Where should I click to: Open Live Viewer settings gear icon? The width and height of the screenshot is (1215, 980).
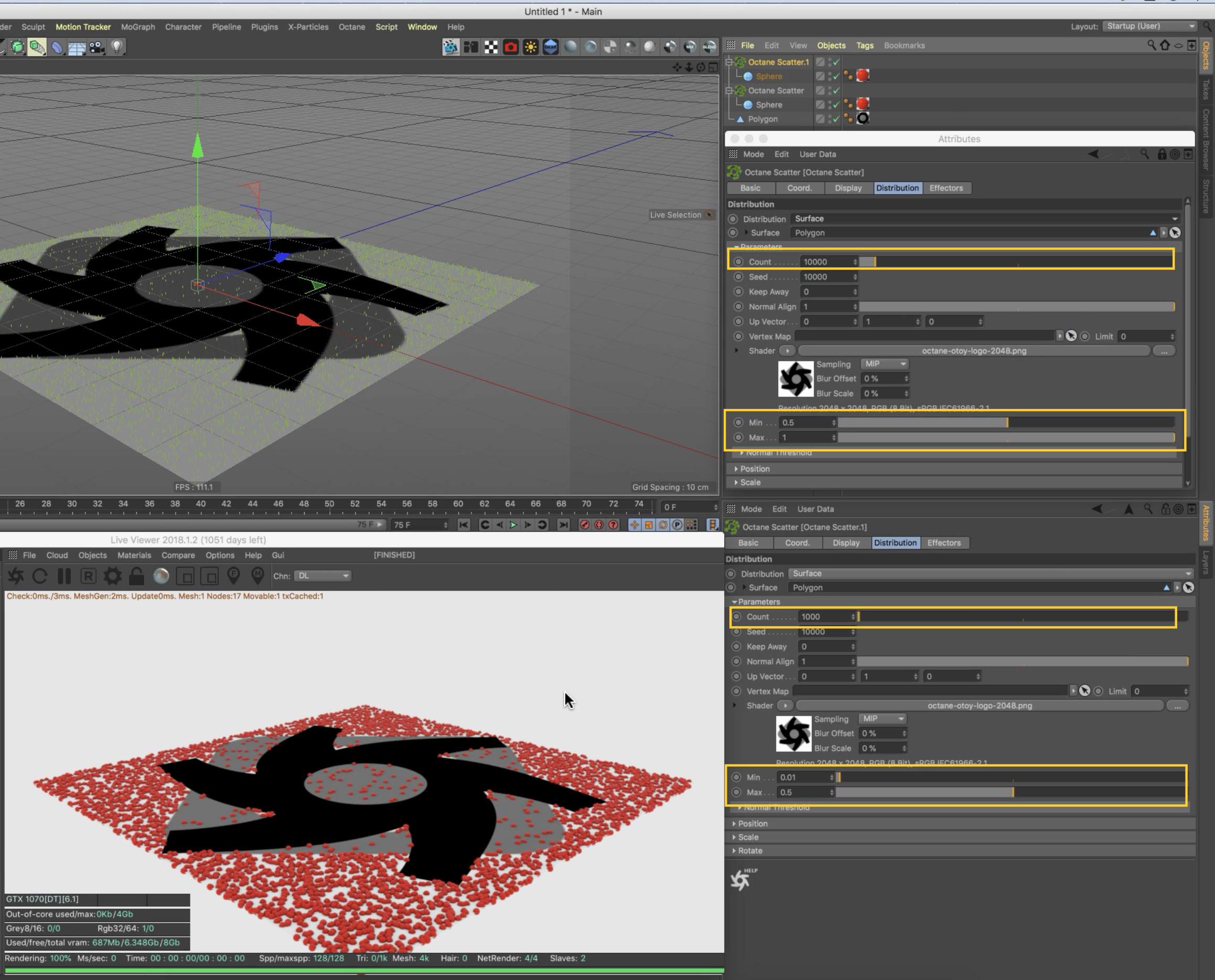pyautogui.click(x=112, y=576)
